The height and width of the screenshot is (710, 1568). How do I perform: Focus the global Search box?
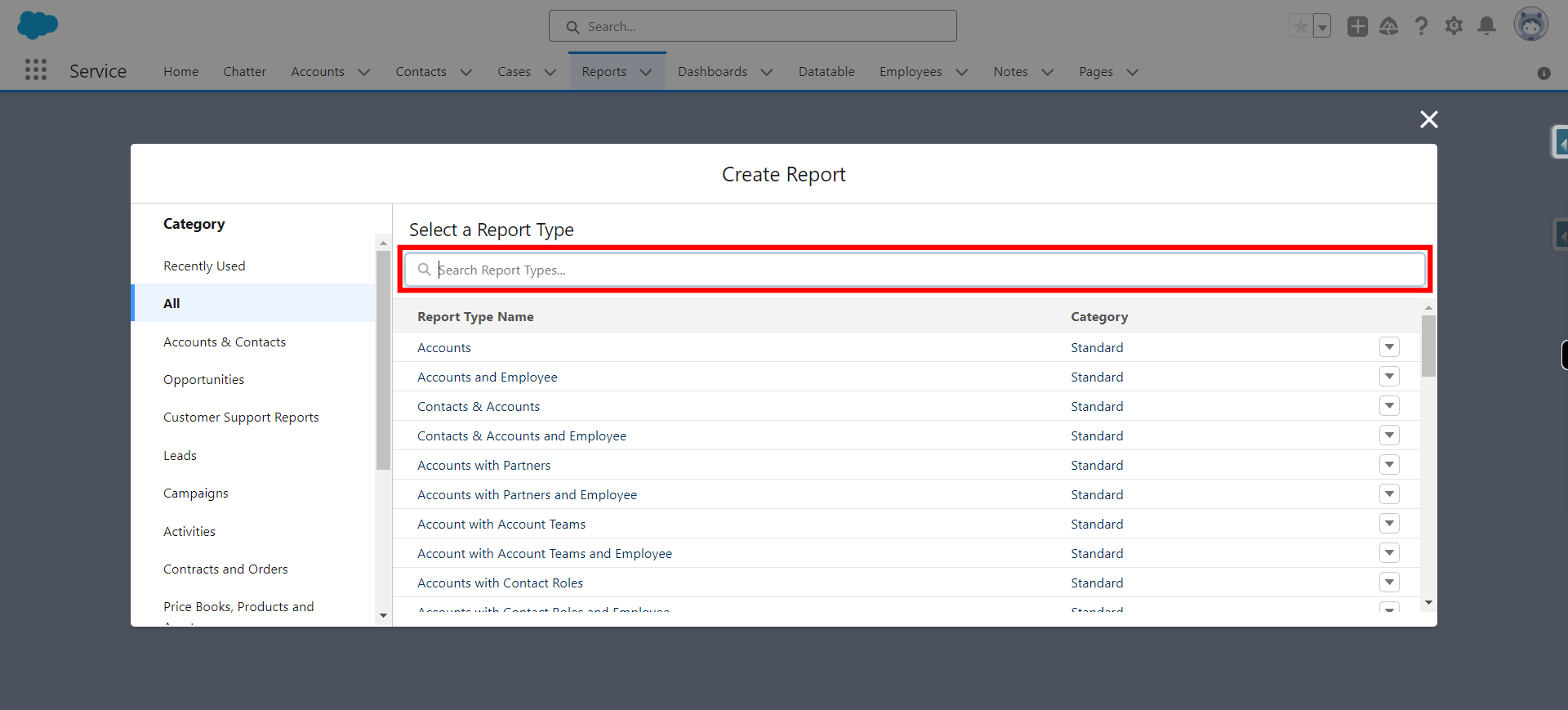coord(752,26)
